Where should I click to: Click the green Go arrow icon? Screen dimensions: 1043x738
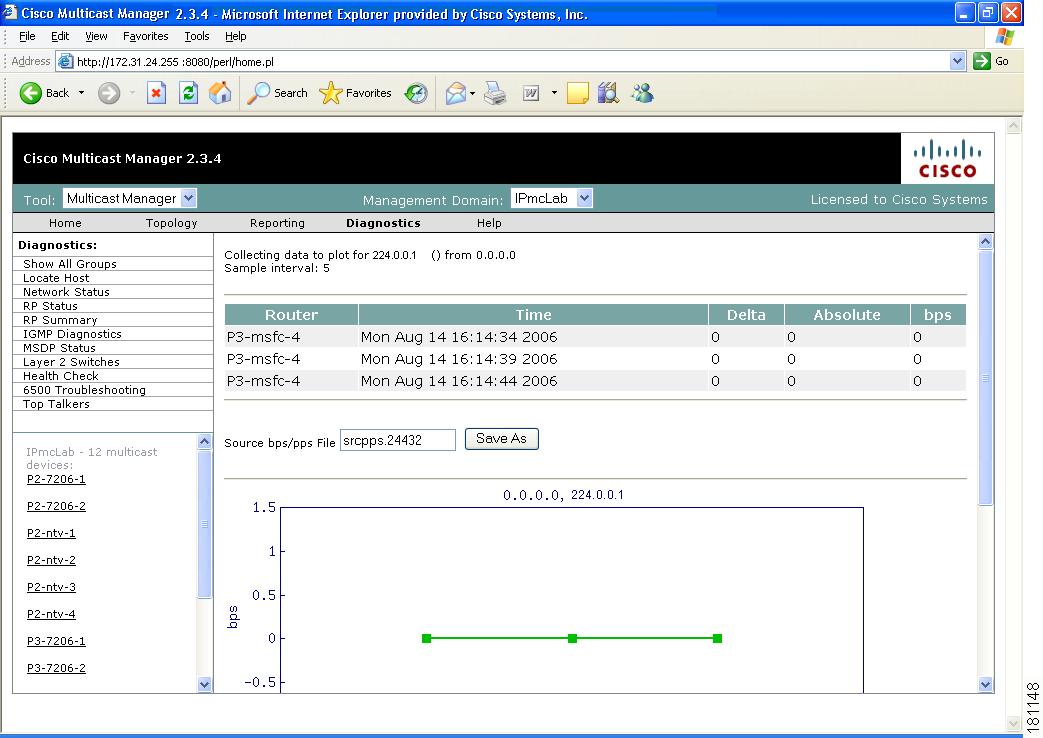coord(982,61)
